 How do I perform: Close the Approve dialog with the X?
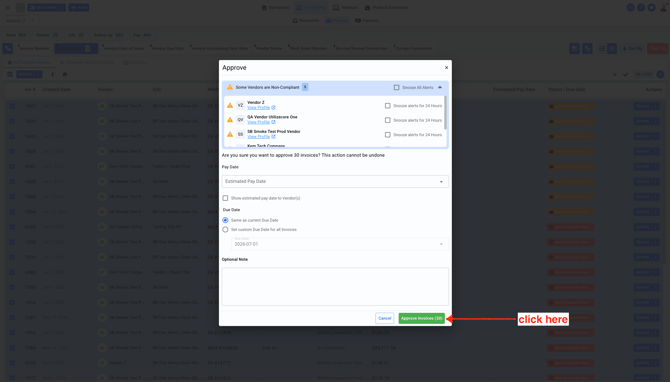pyautogui.click(x=446, y=68)
